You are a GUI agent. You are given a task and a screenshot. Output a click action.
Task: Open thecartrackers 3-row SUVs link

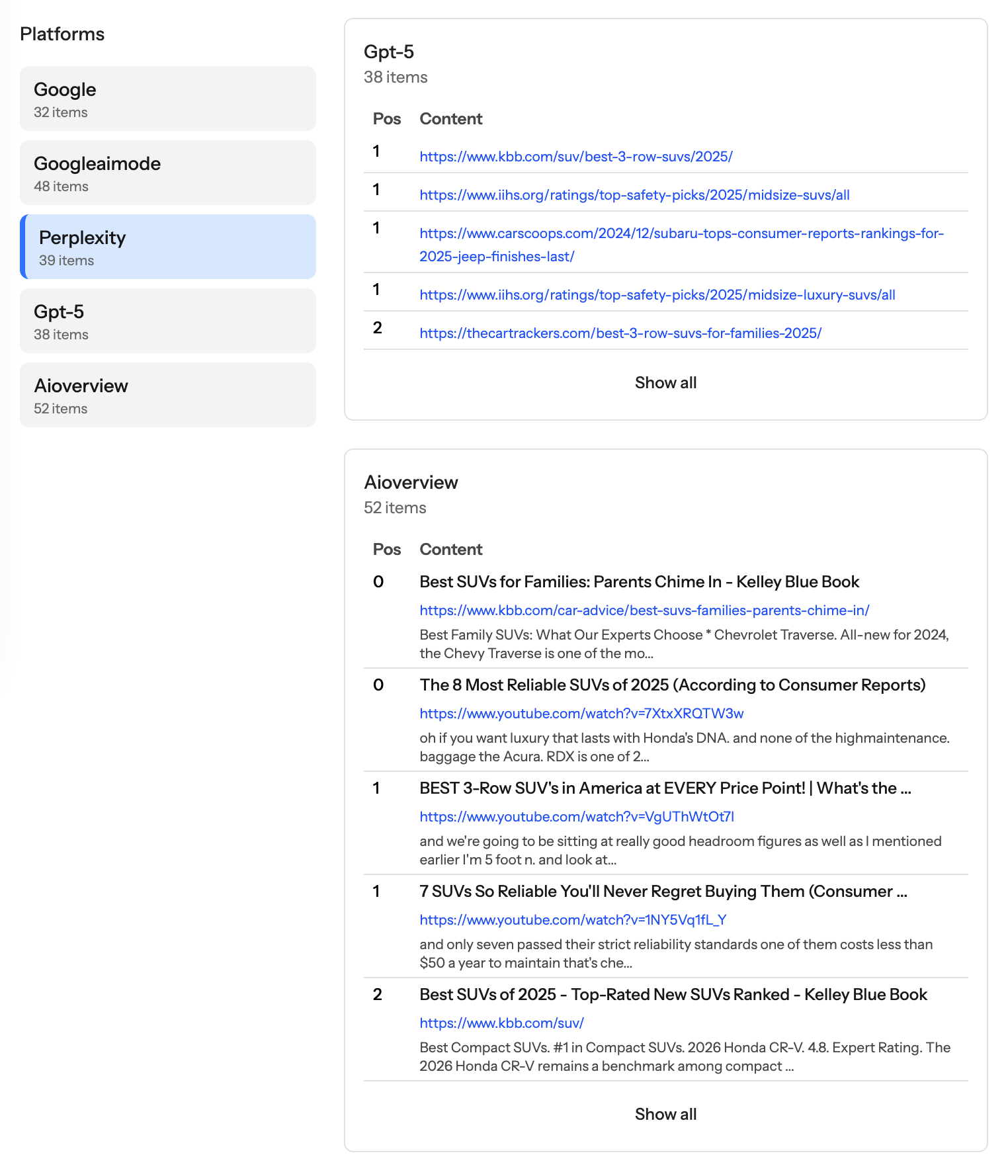point(620,333)
